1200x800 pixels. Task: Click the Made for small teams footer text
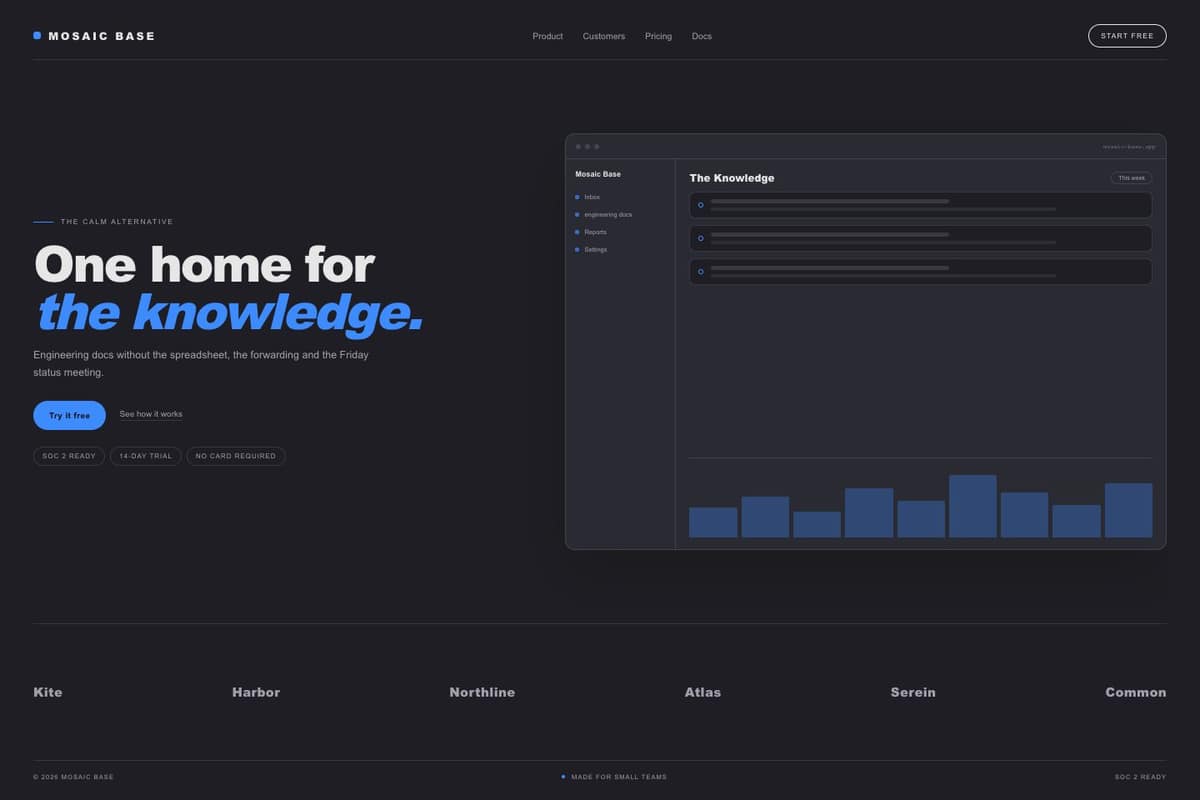click(x=614, y=777)
